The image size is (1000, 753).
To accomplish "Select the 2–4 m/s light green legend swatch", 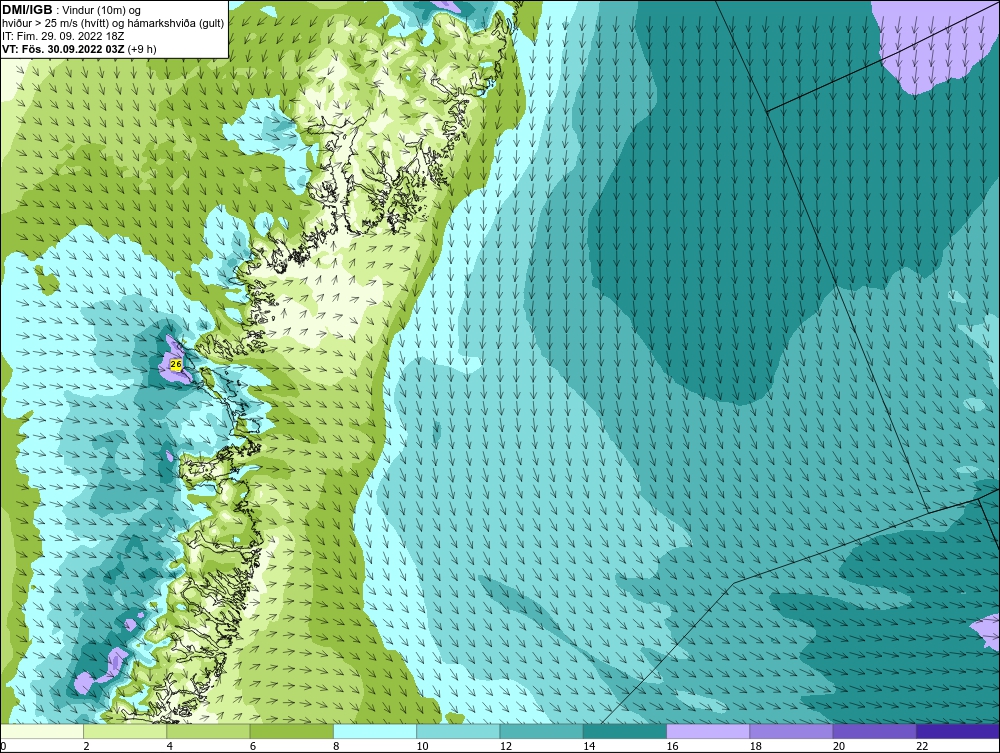I will (x=125, y=731).
